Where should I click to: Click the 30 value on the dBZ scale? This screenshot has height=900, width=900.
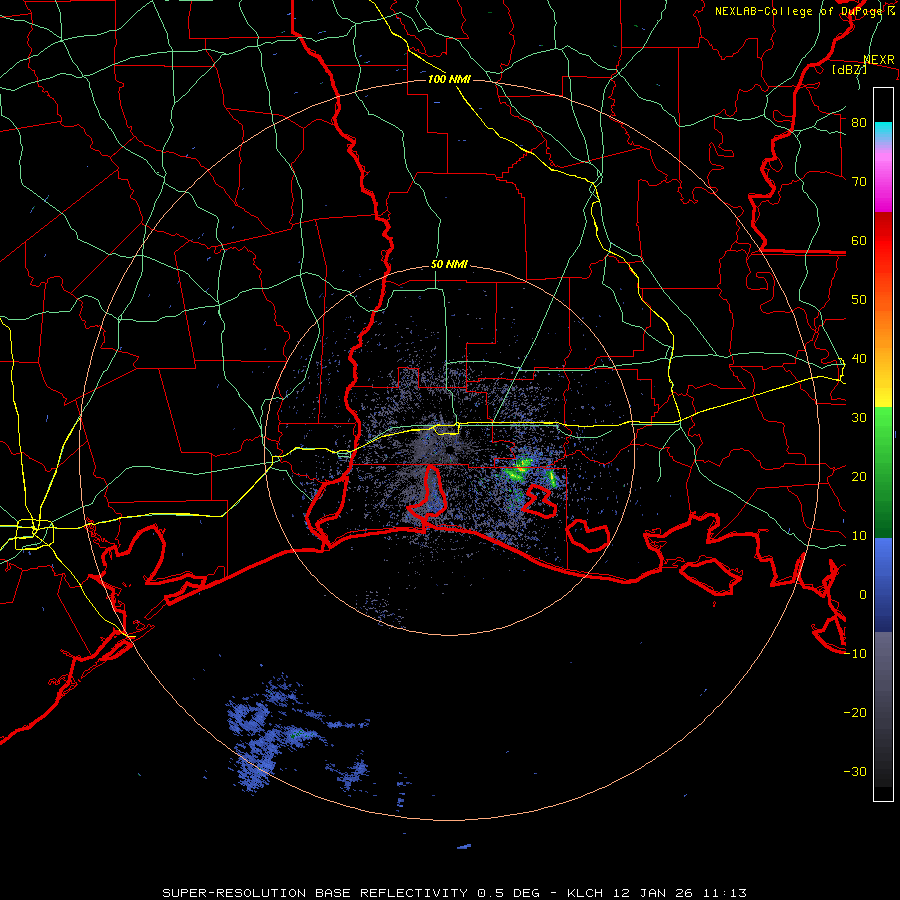859,418
